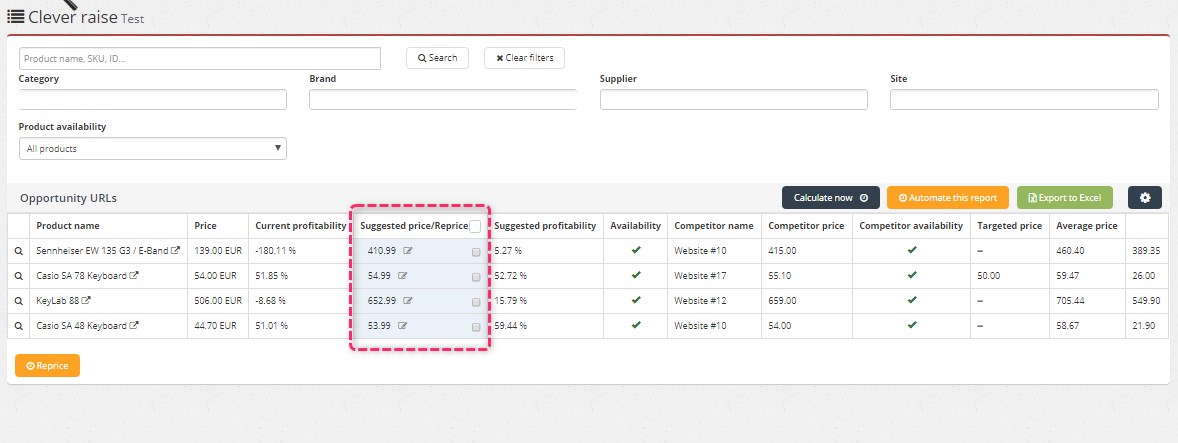
Task: Open external link icon for Casio SA 78 Keyboard
Action: coord(134,276)
